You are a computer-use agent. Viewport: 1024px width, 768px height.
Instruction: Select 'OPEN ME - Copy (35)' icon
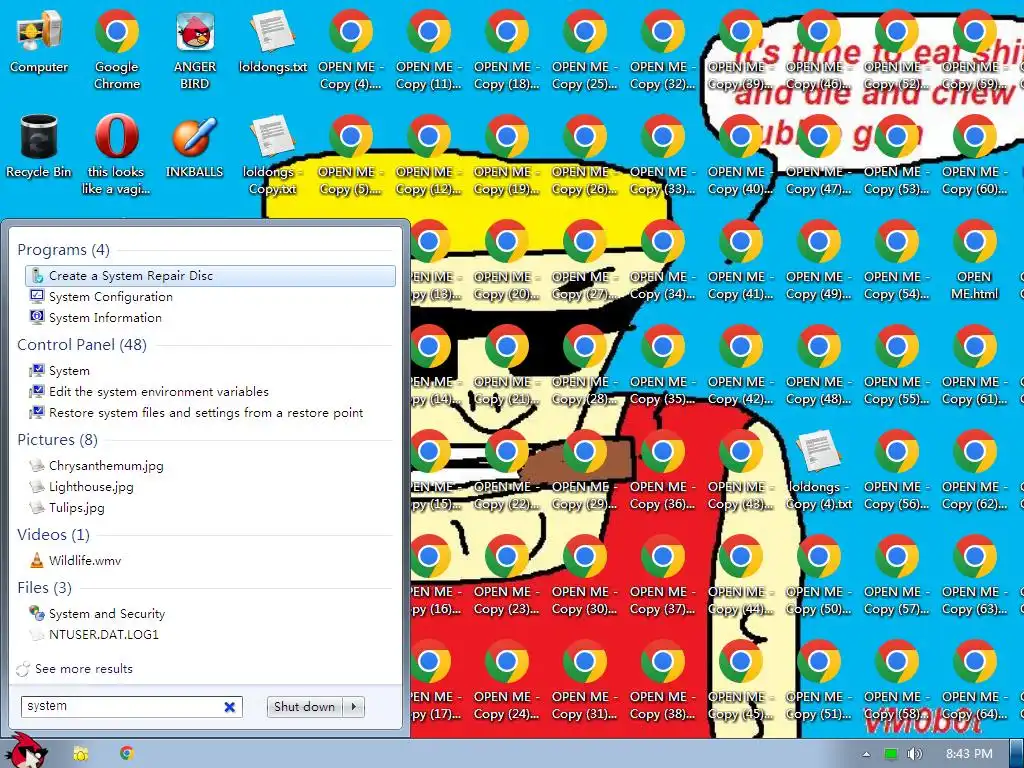pyautogui.click(x=663, y=364)
